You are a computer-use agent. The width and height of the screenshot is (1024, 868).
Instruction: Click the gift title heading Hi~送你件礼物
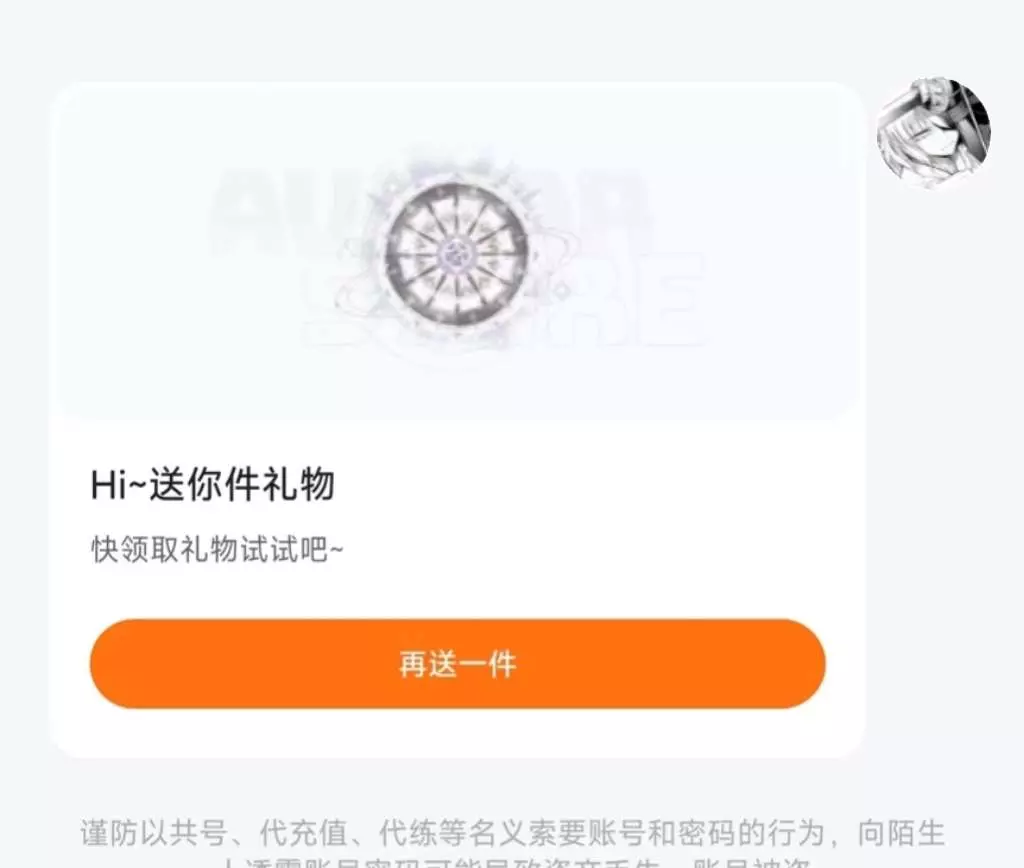tap(212, 485)
